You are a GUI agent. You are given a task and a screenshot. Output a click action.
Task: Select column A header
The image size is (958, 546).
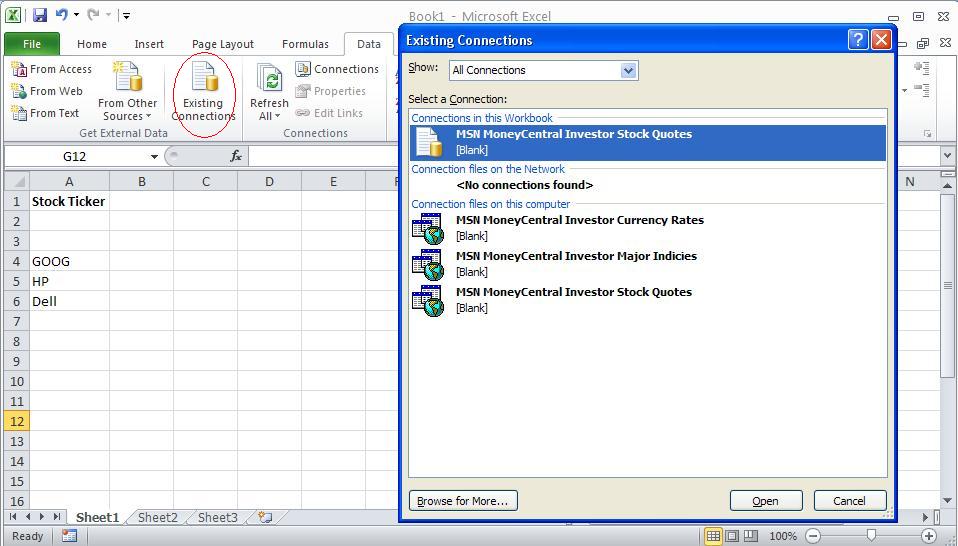pos(69,181)
